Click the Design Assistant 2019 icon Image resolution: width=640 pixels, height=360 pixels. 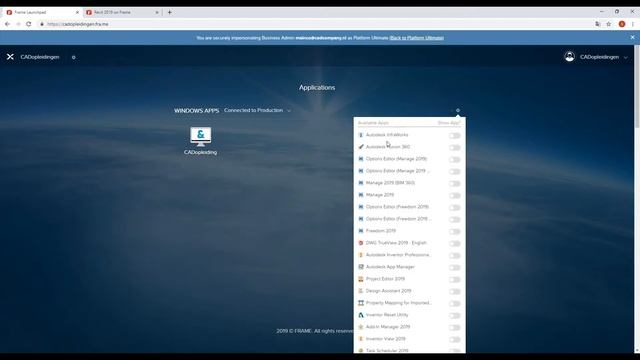click(361, 291)
